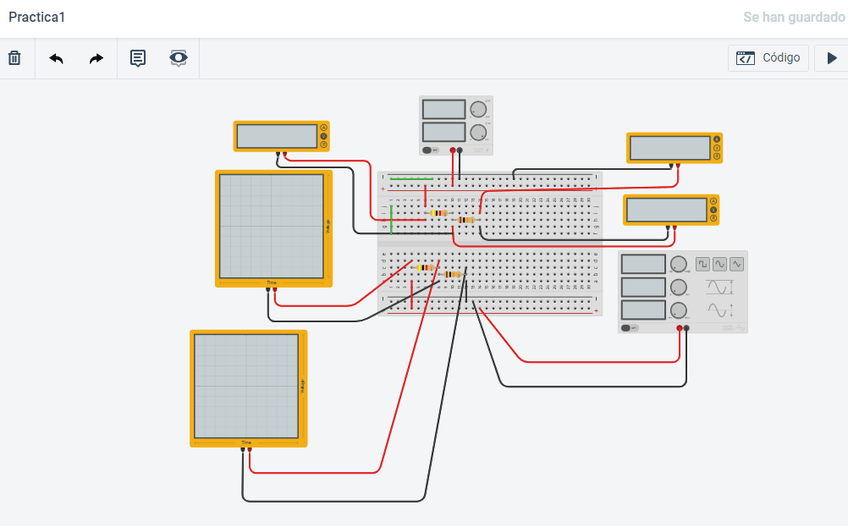Start simulation with the play button
The height and width of the screenshot is (526, 848).
pos(831,58)
